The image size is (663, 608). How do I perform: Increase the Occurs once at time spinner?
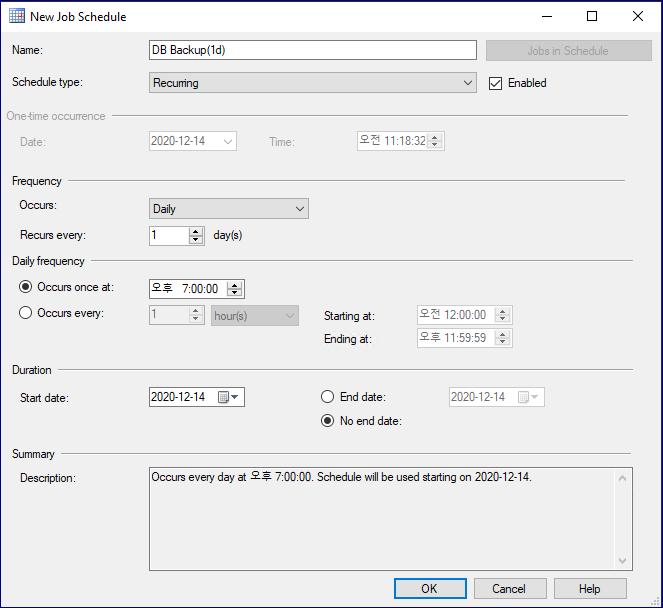pos(235,285)
